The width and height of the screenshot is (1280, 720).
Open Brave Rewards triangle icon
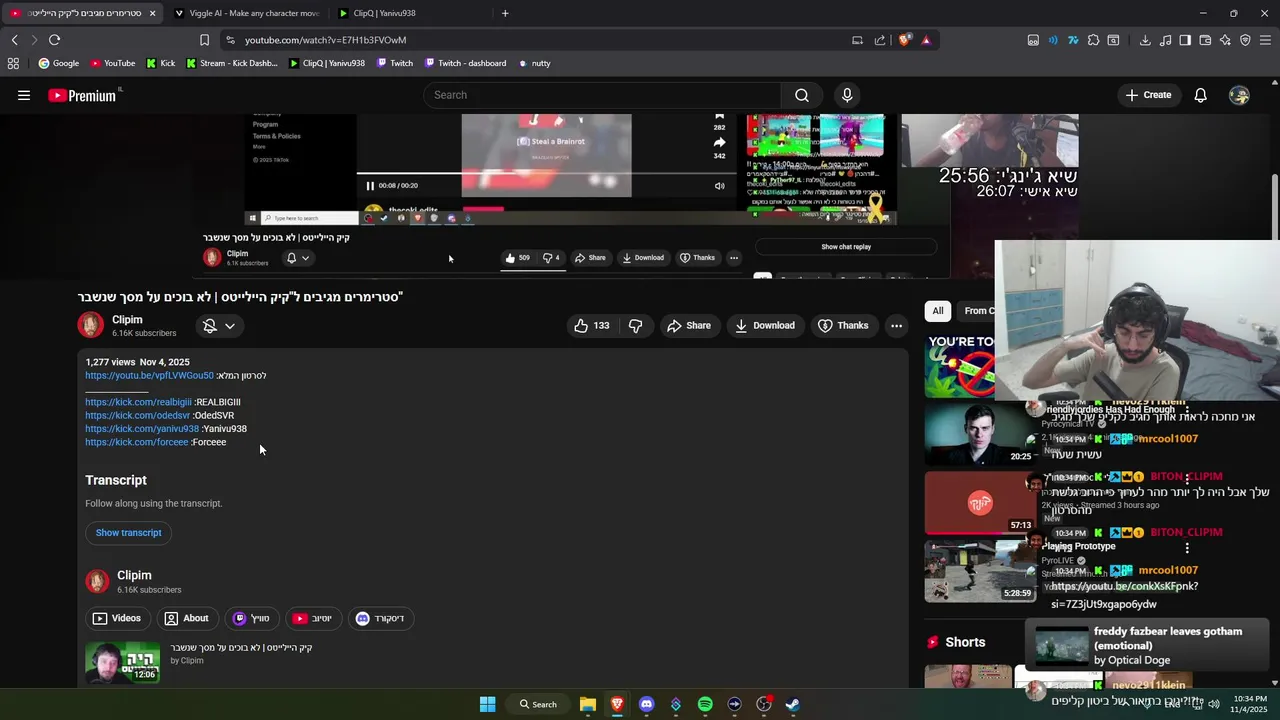coord(926,40)
